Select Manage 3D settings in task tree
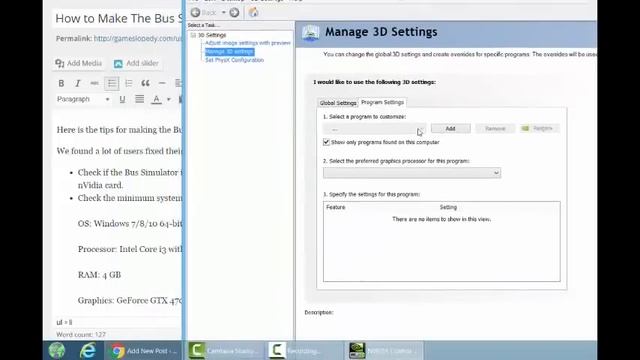640x360 pixels. pyautogui.click(x=229, y=51)
